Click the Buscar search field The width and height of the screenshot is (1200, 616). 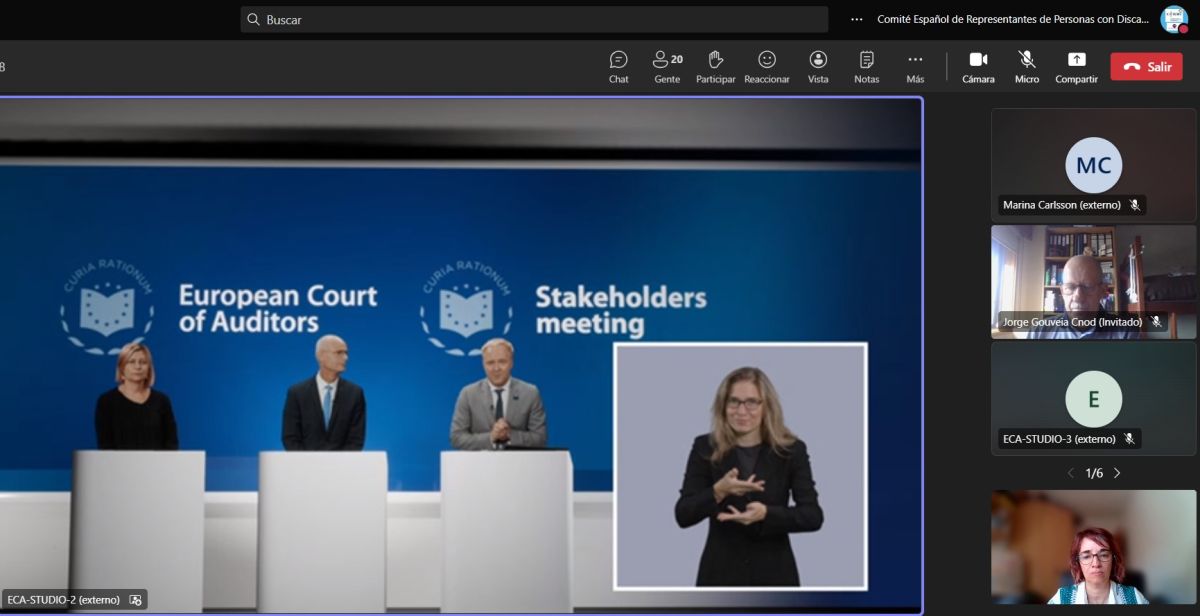click(534, 20)
